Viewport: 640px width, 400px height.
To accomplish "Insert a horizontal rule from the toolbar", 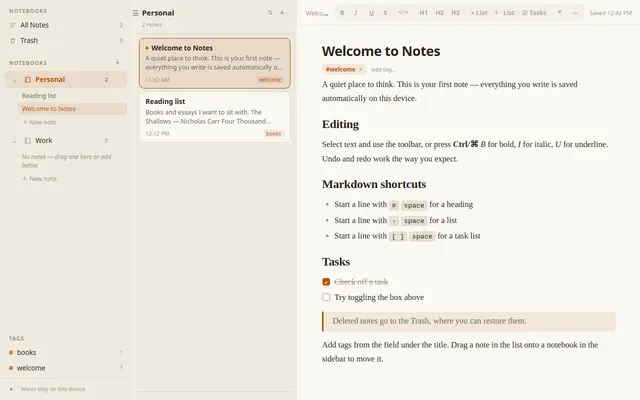I will tap(575, 13).
